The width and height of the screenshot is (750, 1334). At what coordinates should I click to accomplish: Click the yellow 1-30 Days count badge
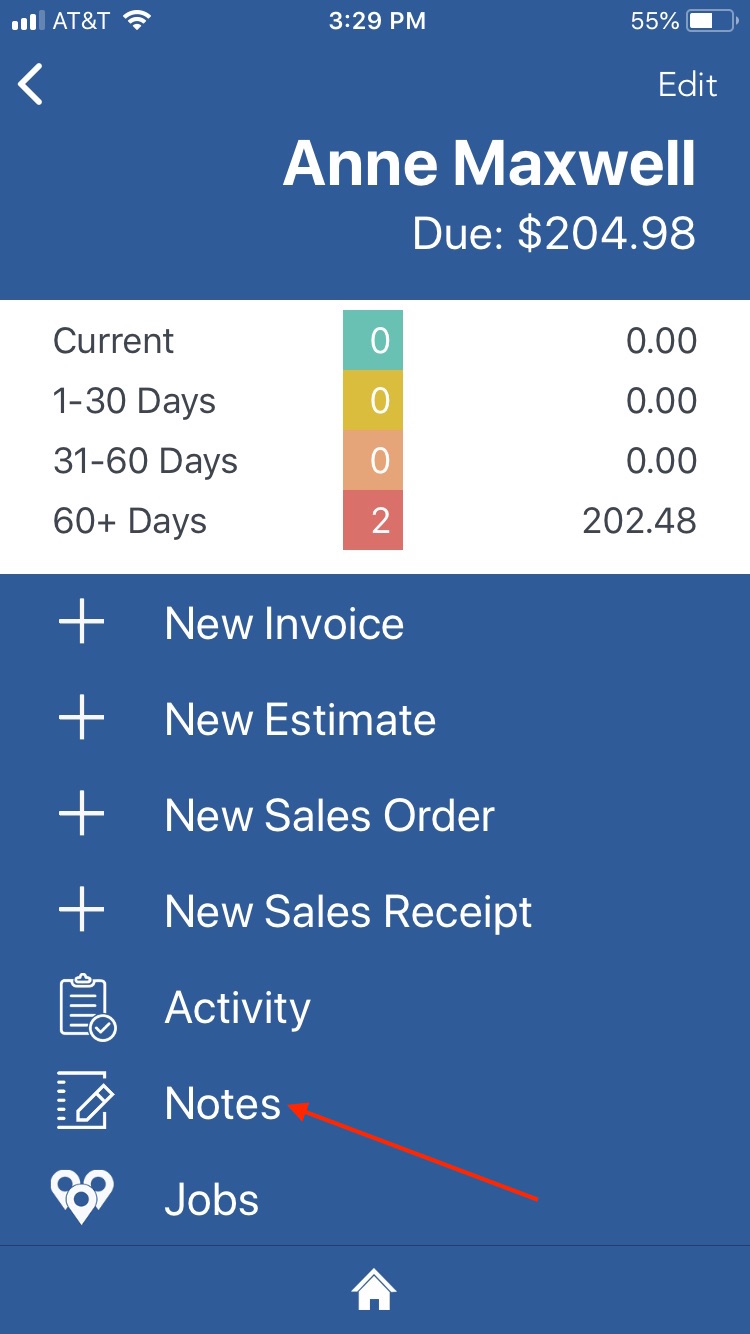coord(373,401)
